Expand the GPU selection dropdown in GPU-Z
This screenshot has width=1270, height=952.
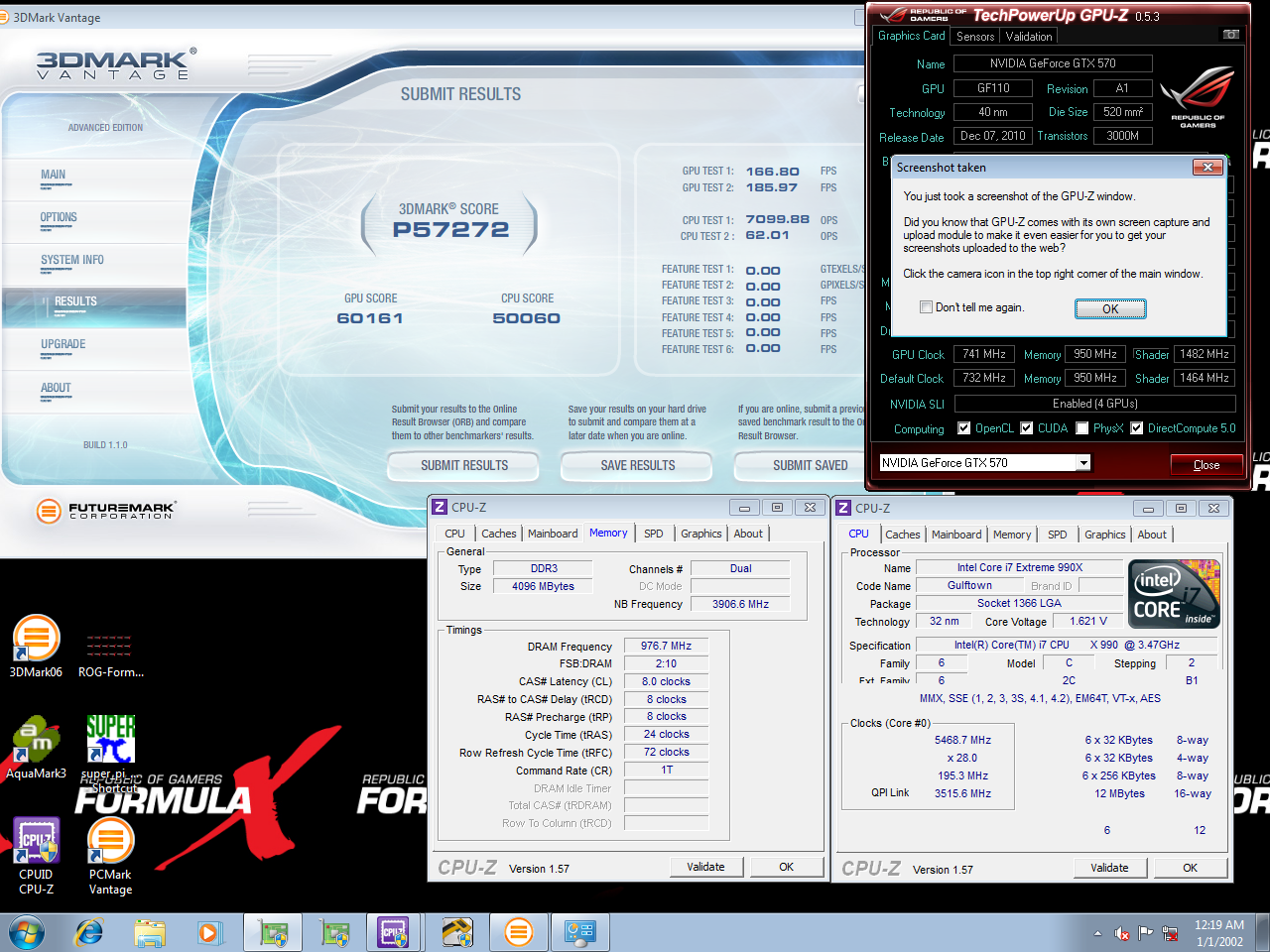[x=1083, y=463]
